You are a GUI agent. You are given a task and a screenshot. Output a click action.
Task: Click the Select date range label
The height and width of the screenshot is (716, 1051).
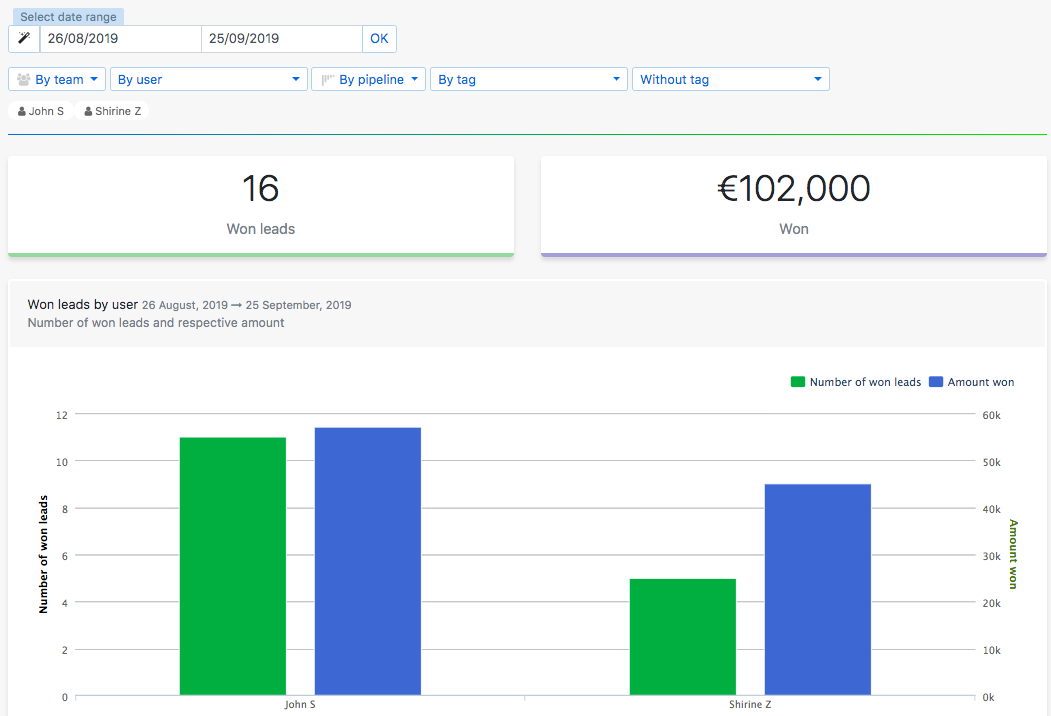coord(68,17)
